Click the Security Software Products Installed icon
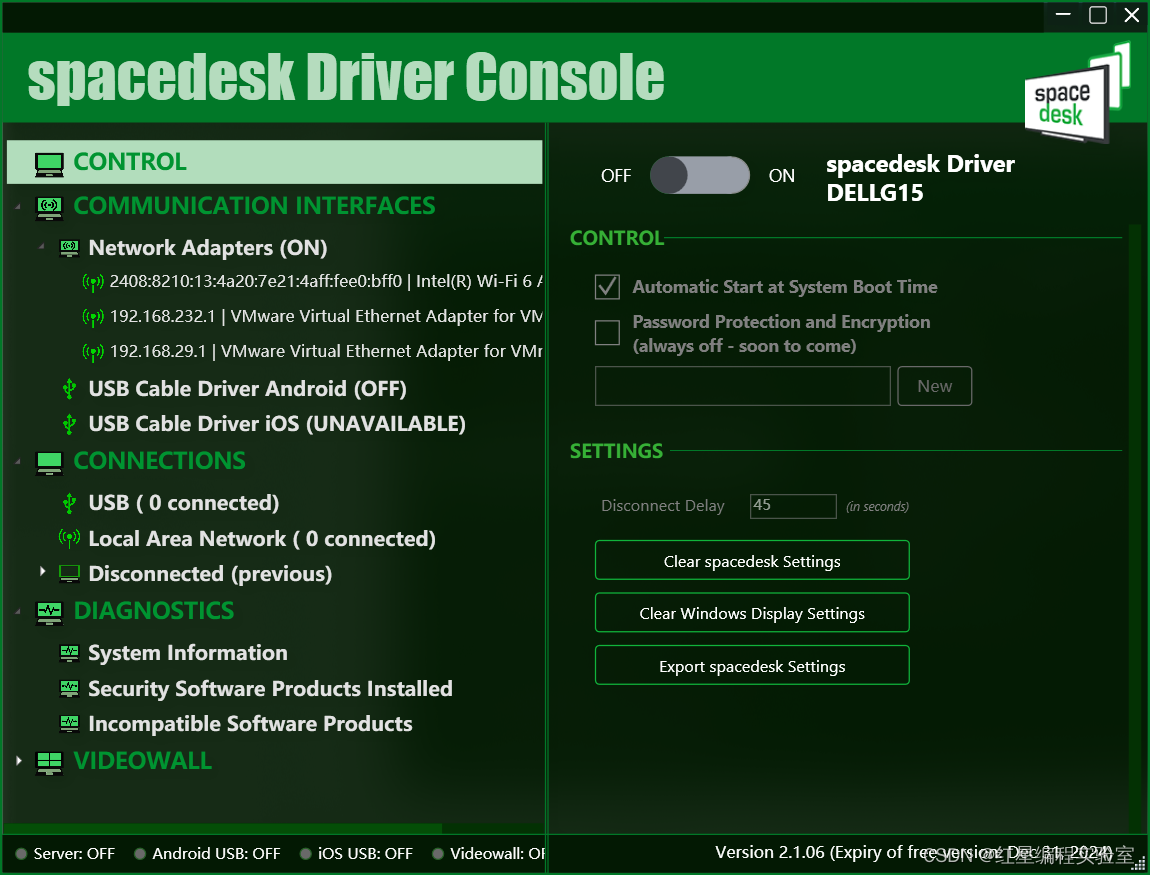 tap(70, 689)
